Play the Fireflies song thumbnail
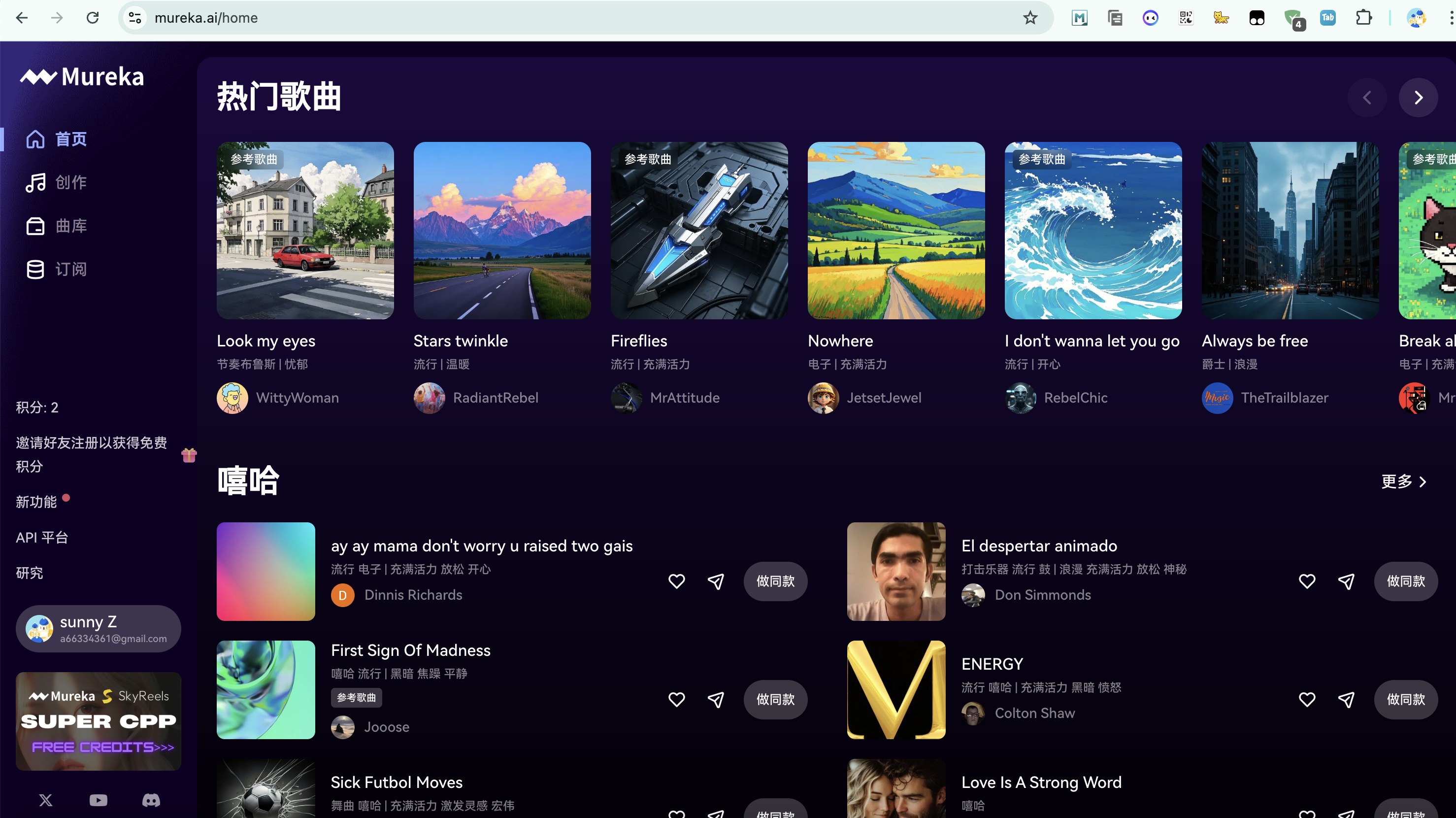 [699, 231]
